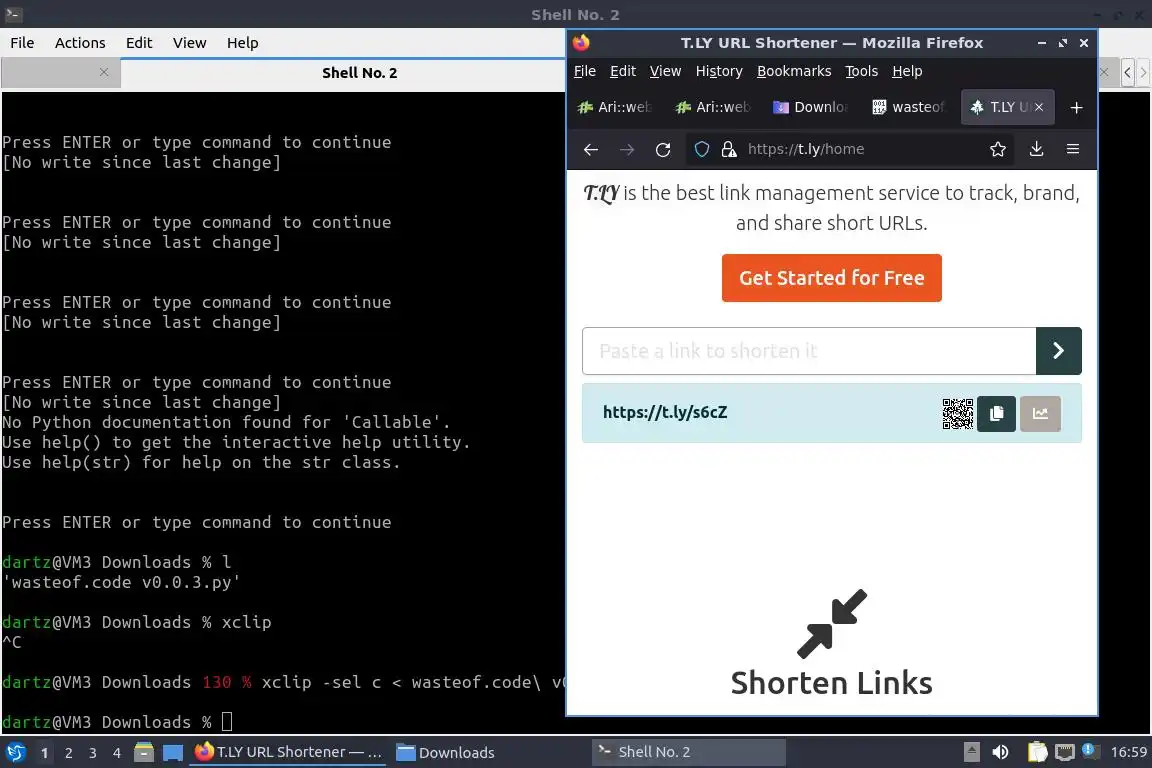Click the display/screen tray icon
1152x768 pixels.
tap(1064, 752)
